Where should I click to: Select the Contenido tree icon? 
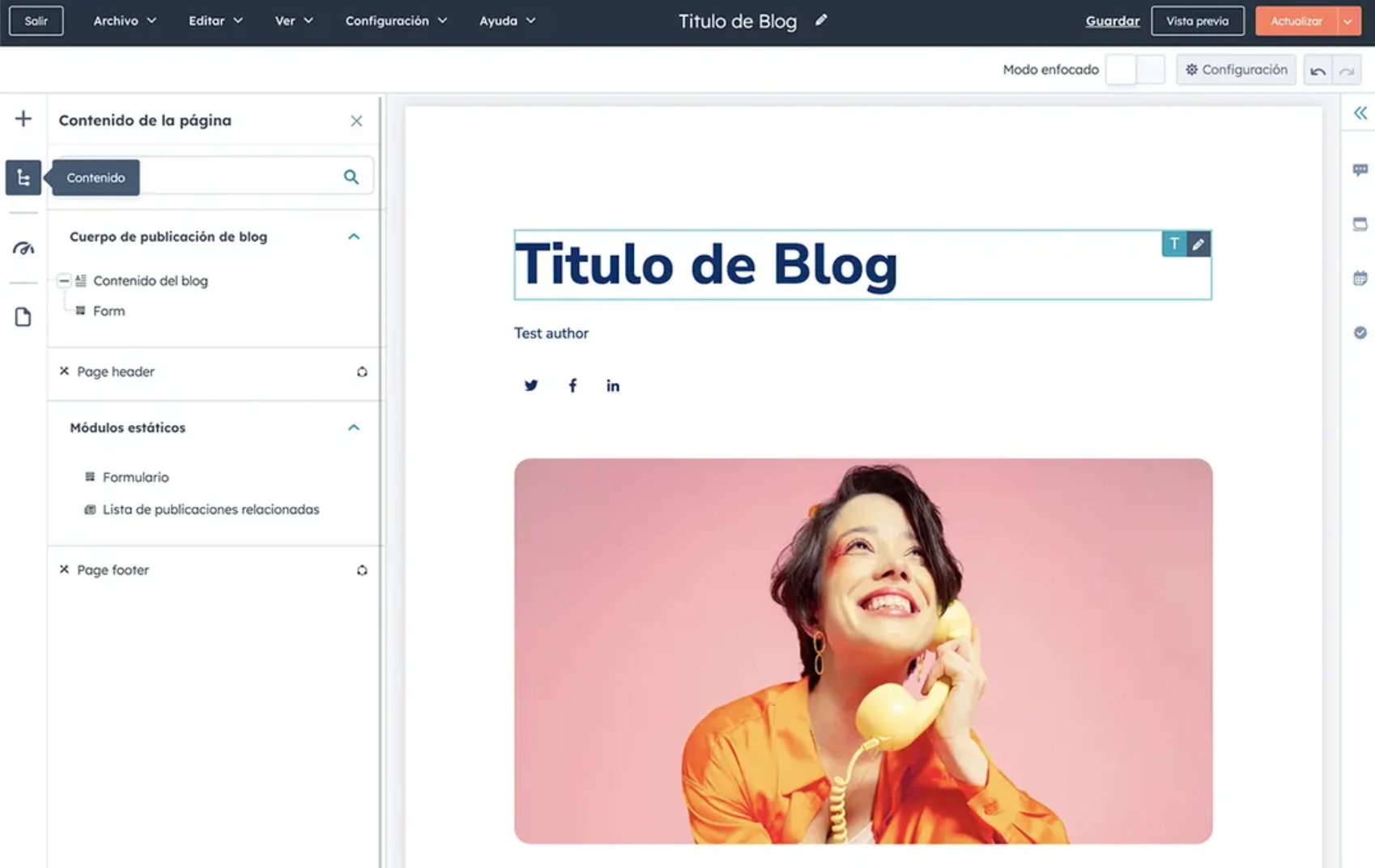pyautogui.click(x=23, y=177)
